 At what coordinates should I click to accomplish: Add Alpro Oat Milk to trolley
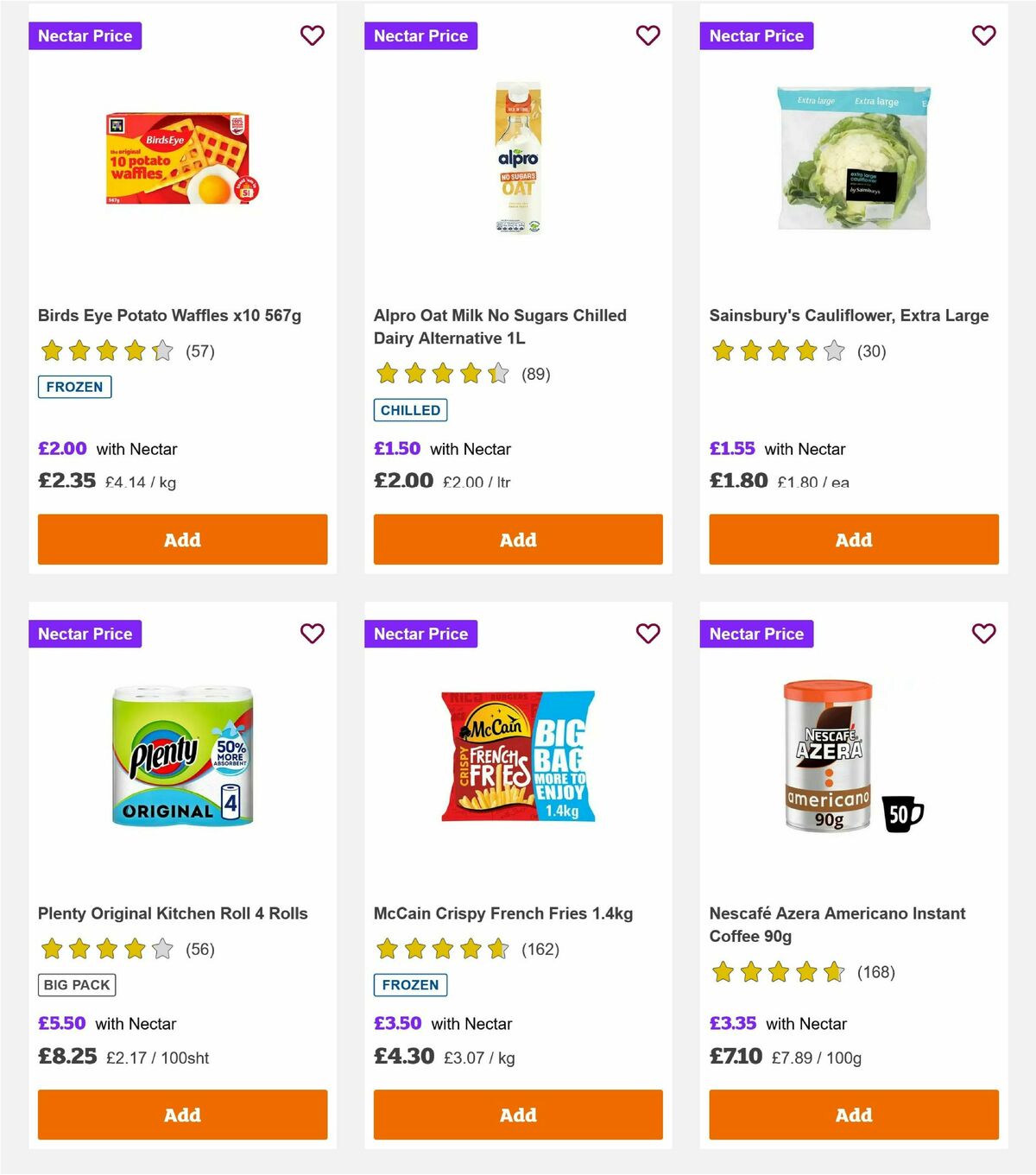[x=517, y=539]
